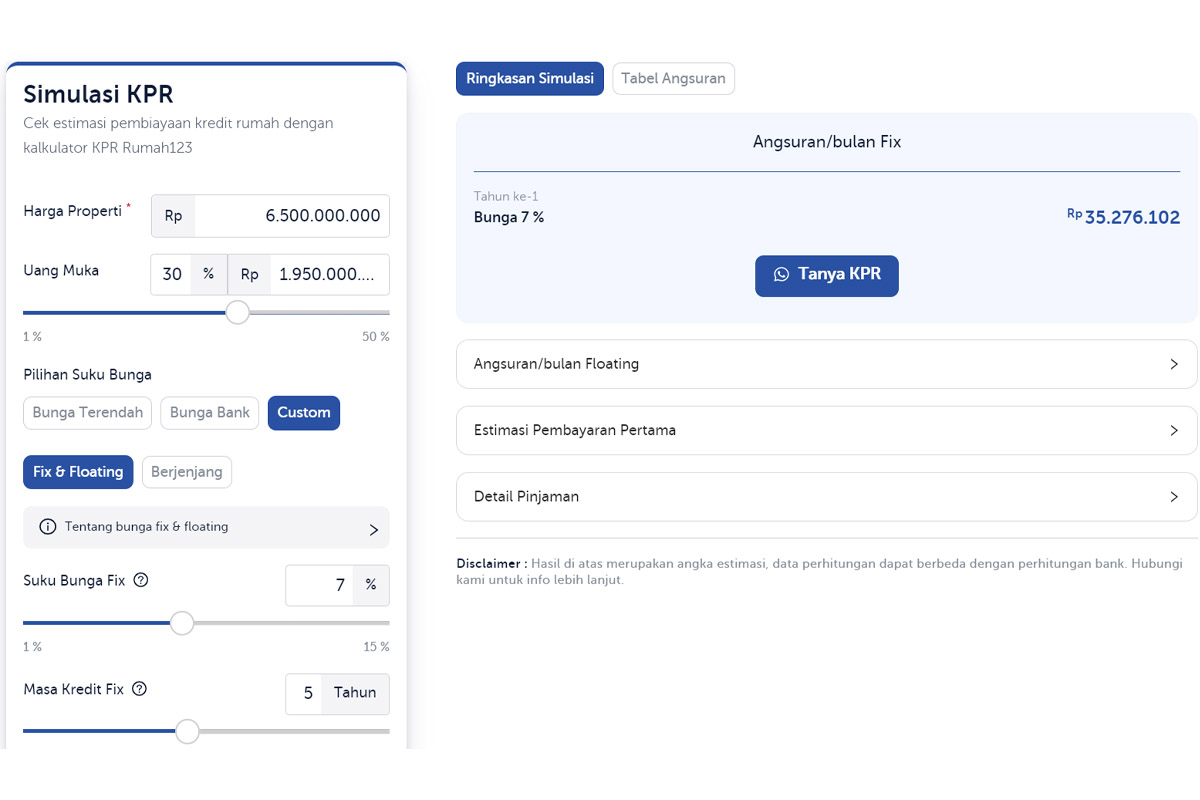Click info icon in Tentang bunga banner
The width and height of the screenshot is (1200, 800).
tap(47, 527)
